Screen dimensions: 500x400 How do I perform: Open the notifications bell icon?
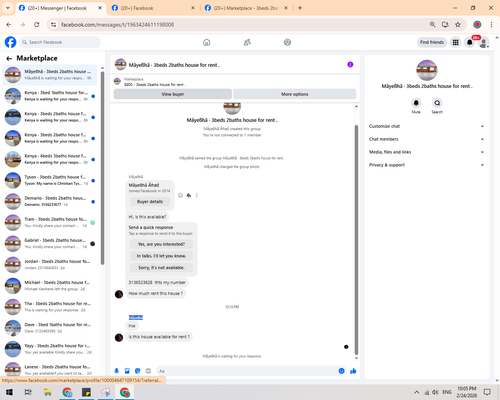469,42
